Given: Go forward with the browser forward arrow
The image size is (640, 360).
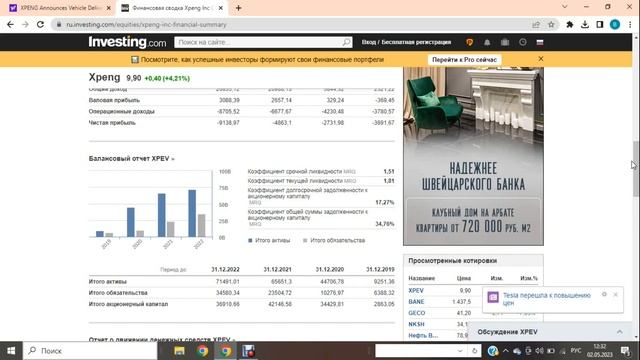Looking at the screenshot, I should tap(25, 24).
